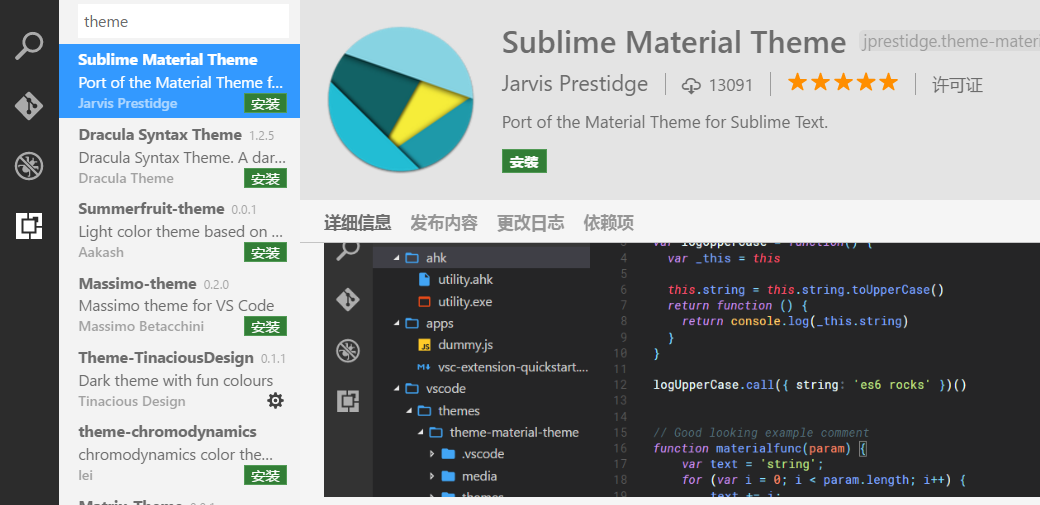Viewport: 1040px width, 505px height.
Task: Click the Jarvis Prestidge publisher name in header
Action: (x=574, y=84)
